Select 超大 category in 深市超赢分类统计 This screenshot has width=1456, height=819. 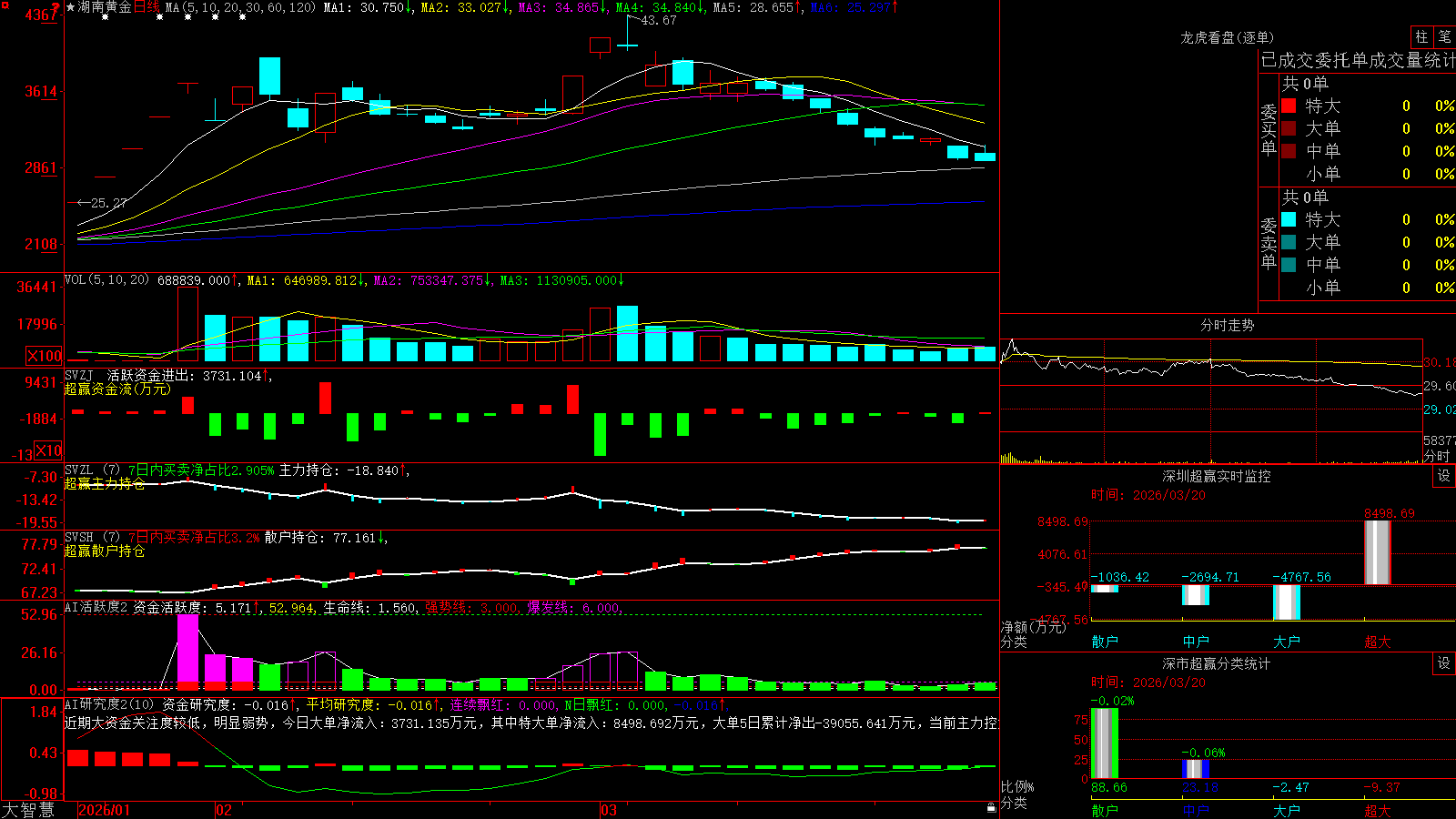click(x=1378, y=810)
